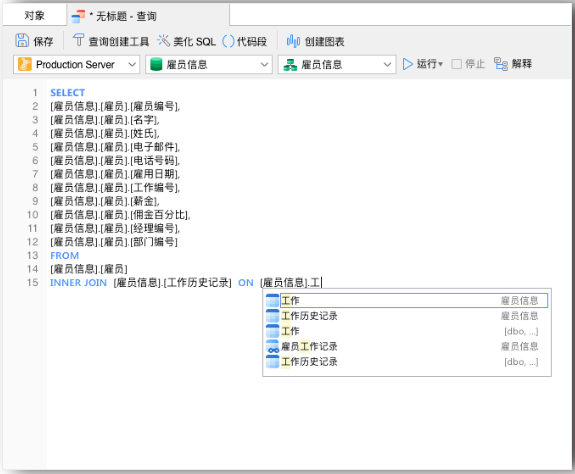Click the 保存 (Save) button label
575x474 pixels.
43,42
